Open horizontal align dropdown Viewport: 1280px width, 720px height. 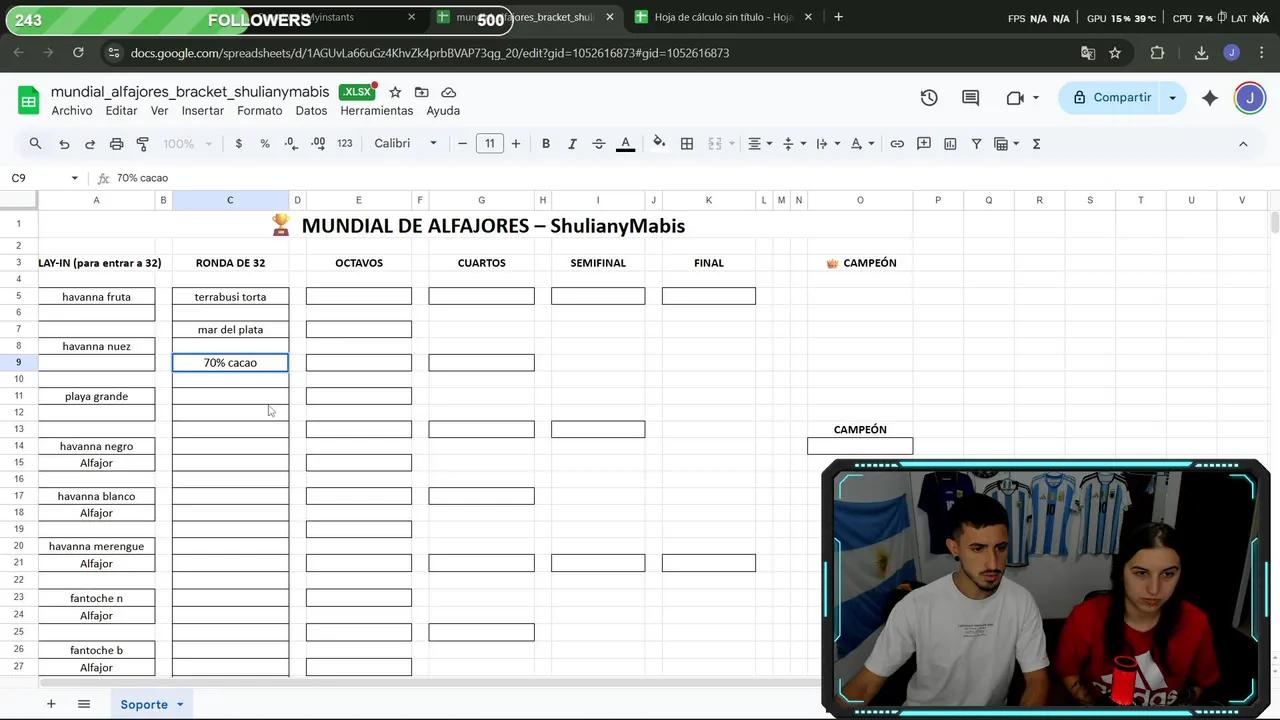click(760, 144)
